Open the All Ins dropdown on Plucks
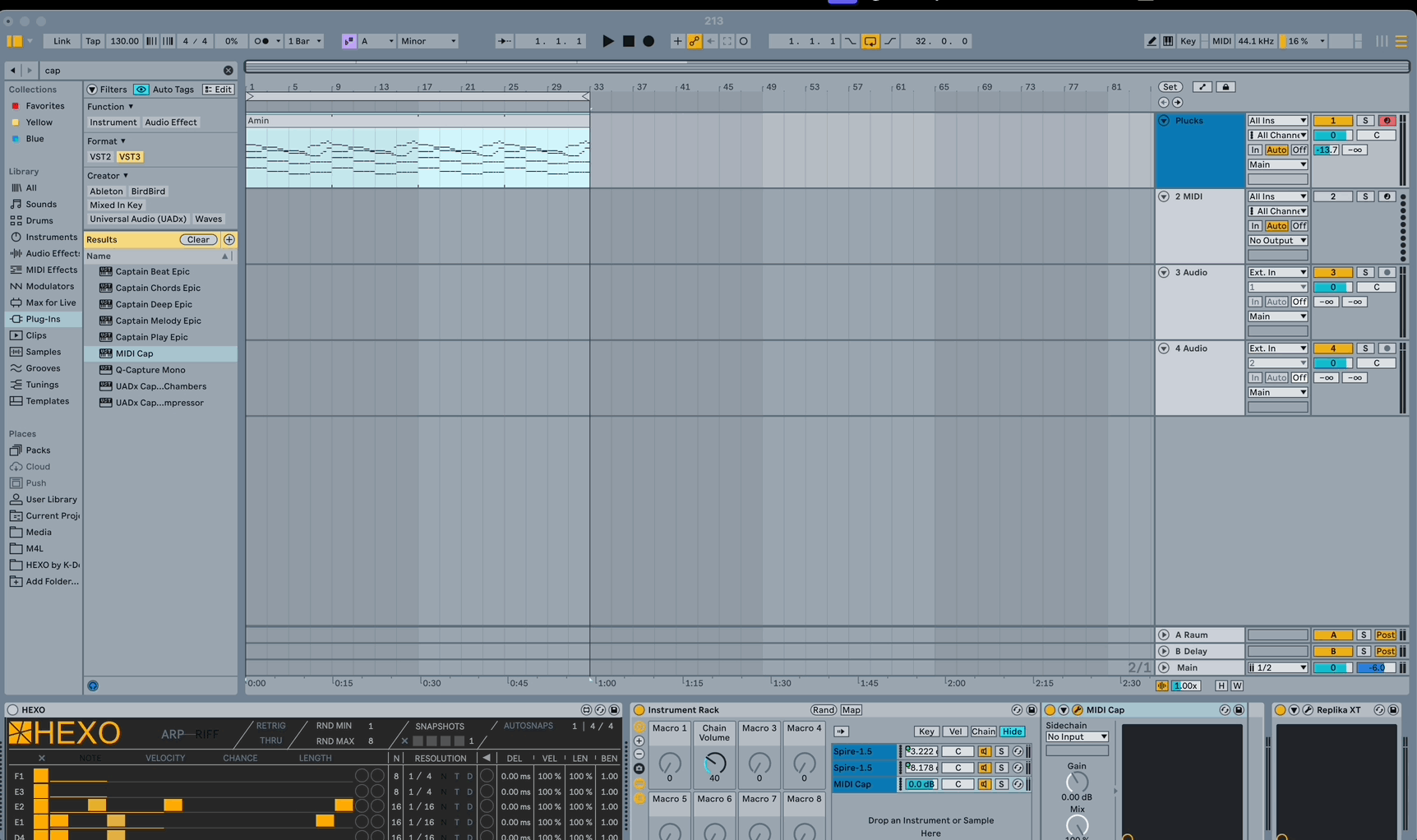Viewport: 1417px width, 840px height. coord(1277,121)
